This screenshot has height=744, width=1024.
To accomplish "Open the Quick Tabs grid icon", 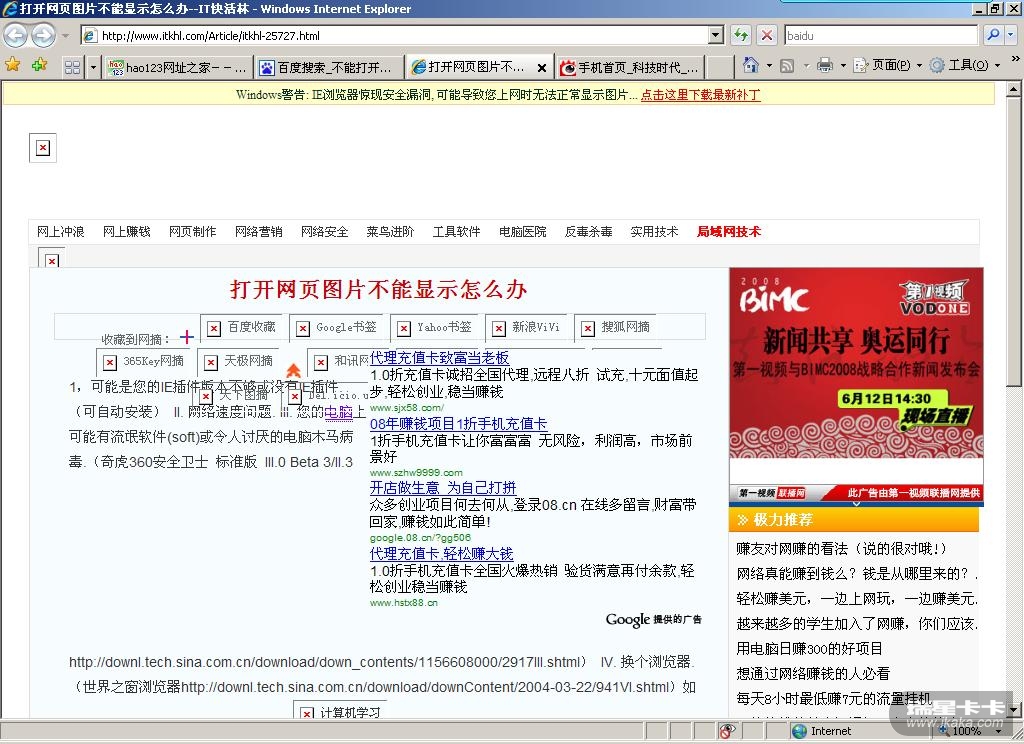I will 72,67.
